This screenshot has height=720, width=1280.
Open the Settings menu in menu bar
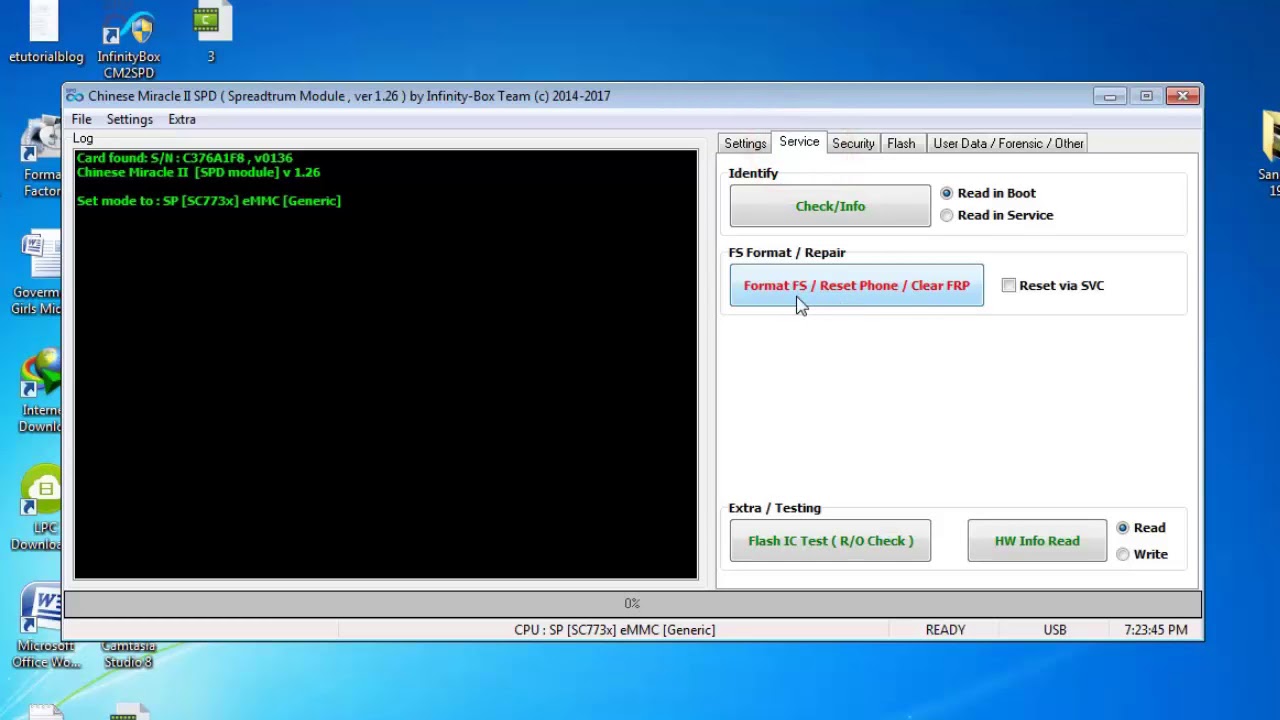tap(130, 119)
